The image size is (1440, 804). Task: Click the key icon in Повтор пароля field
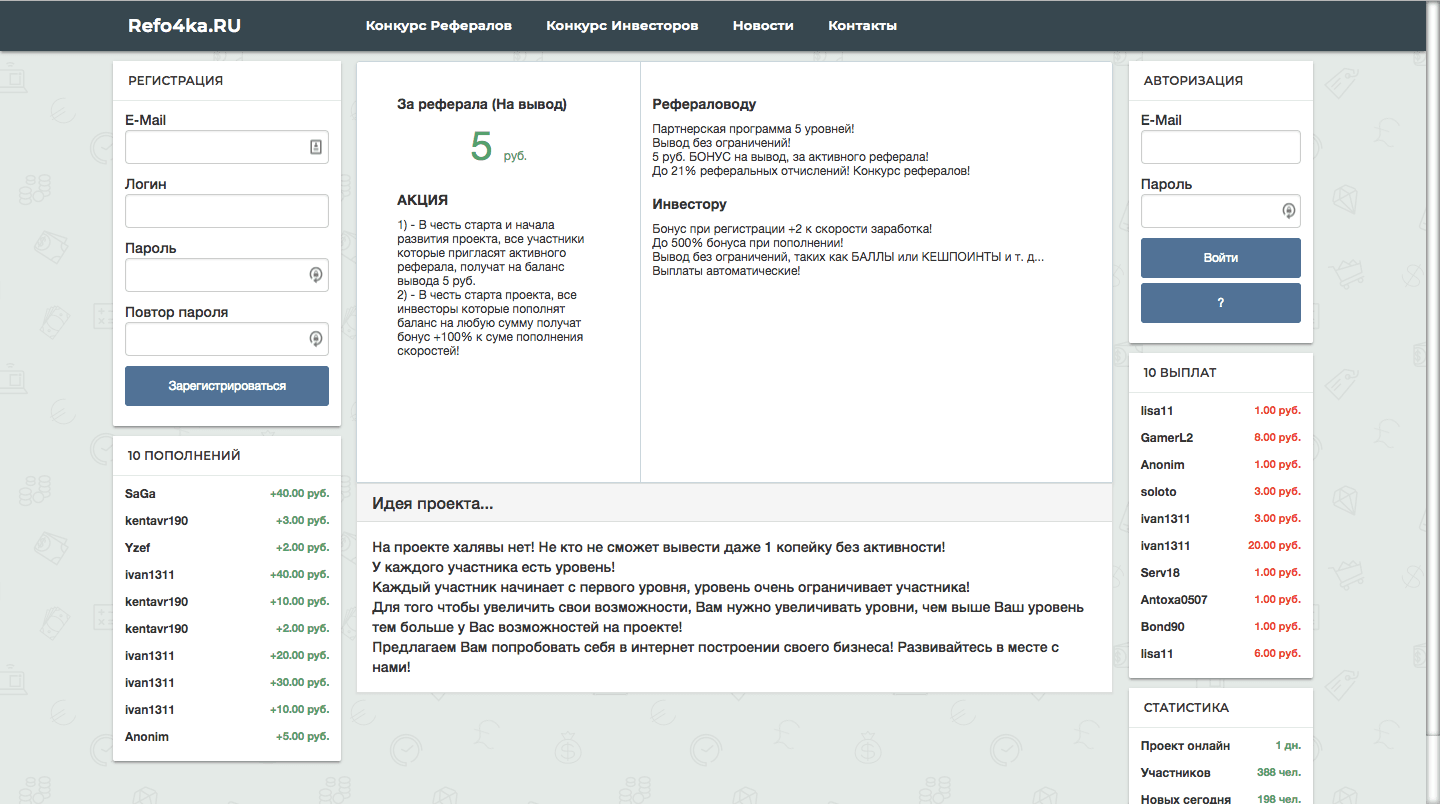click(316, 339)
